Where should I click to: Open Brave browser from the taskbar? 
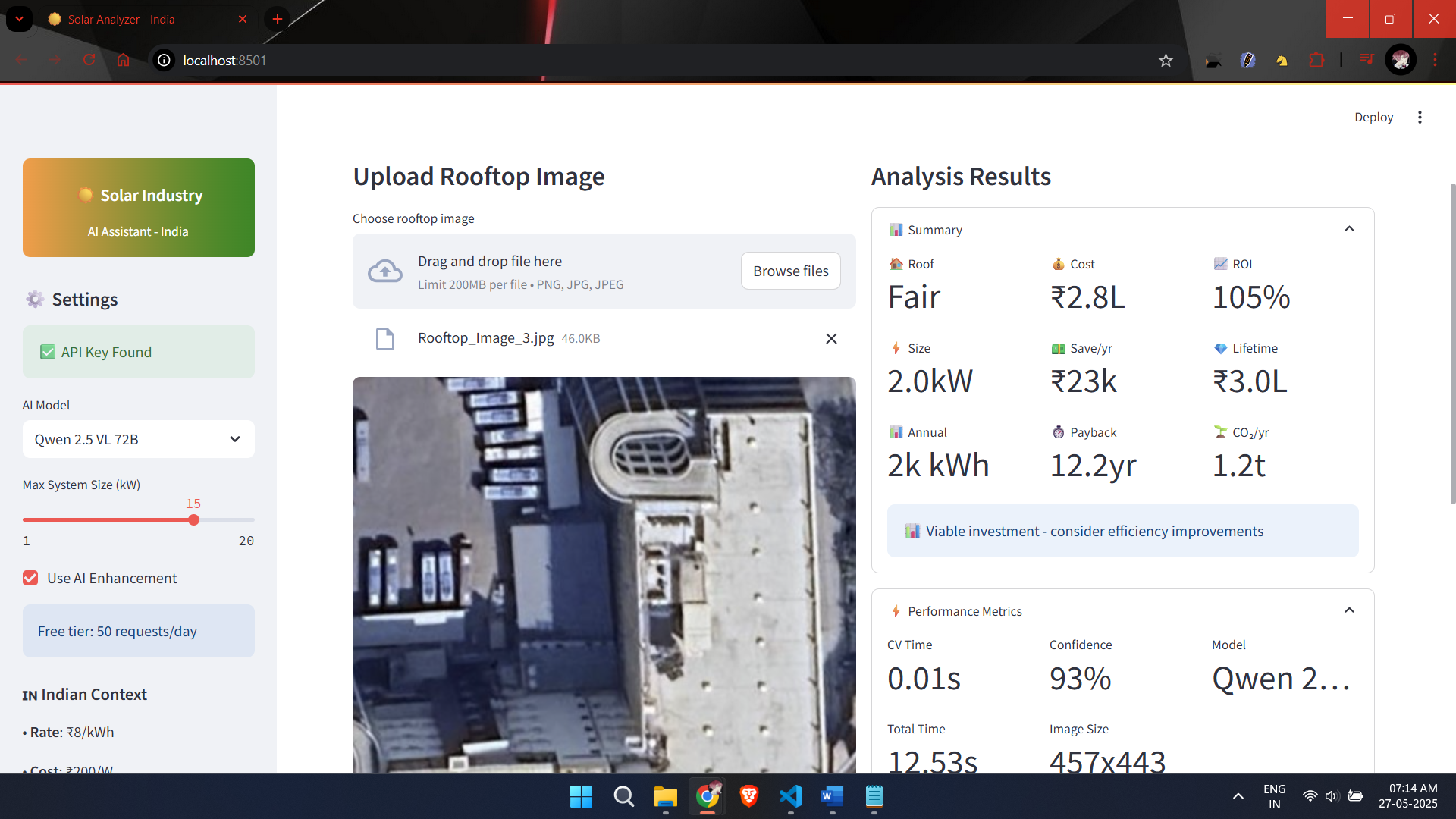coord(748,796)
